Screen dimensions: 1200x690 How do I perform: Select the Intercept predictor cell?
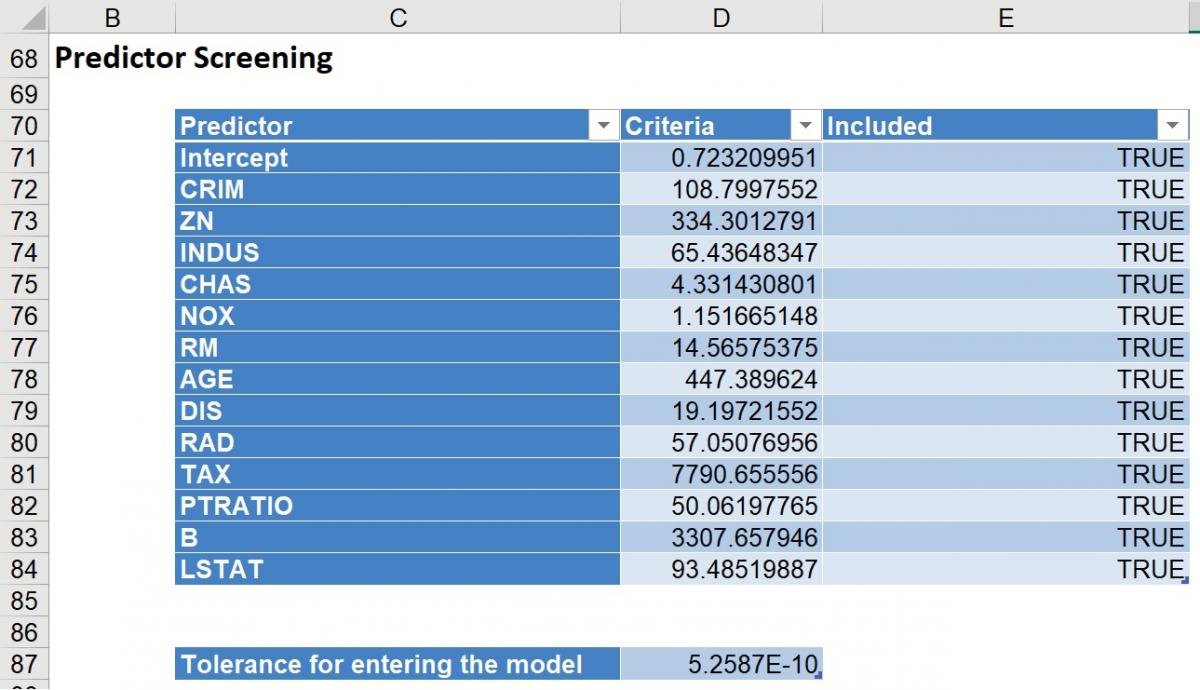tap(397, 158)
